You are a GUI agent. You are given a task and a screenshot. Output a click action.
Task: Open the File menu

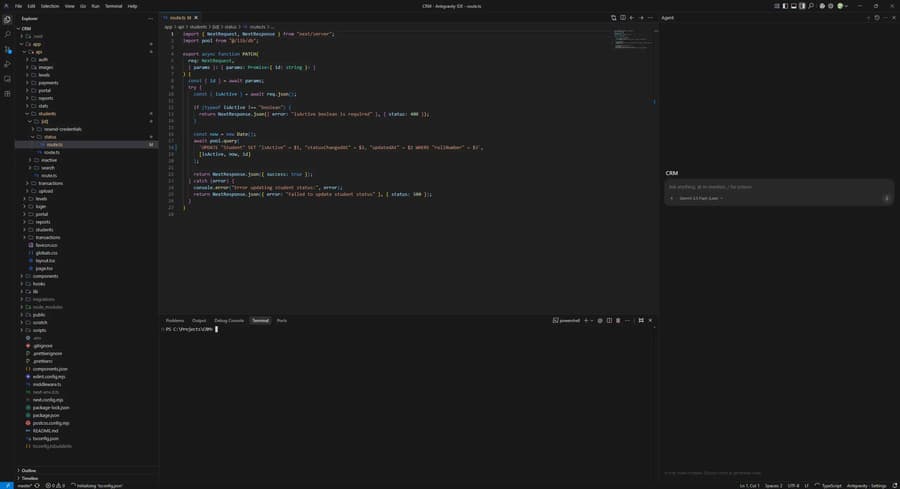pos(18,6)
